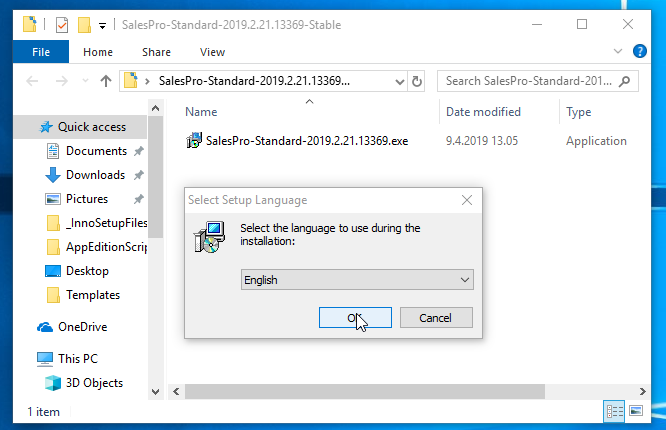The width and height of the screenshot is (666, 430).
Task: Sort by Date modified column header
Action: [x=483, y=112]
